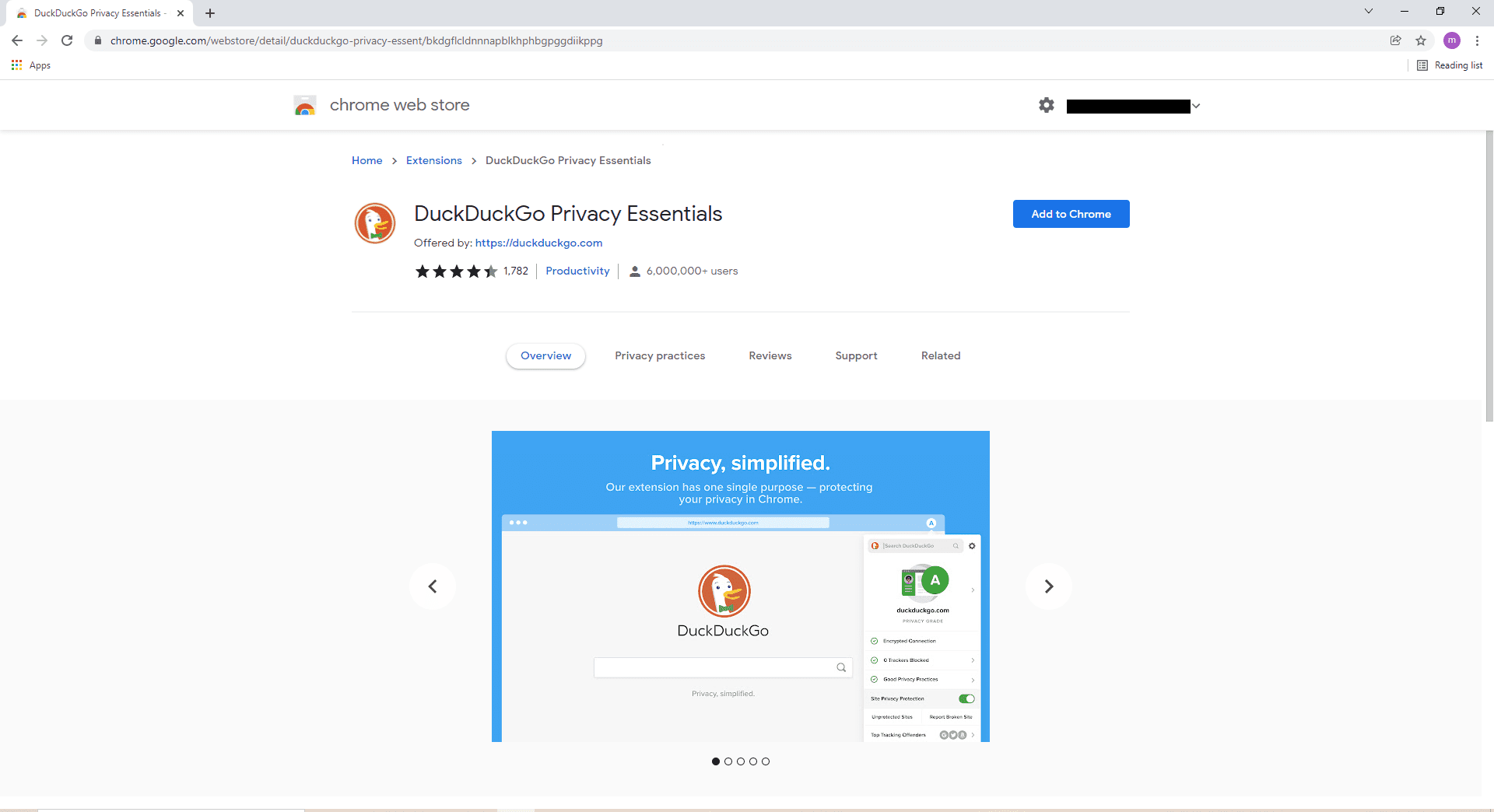Click the 6,000,000+ users text

[x=692, y=271]
